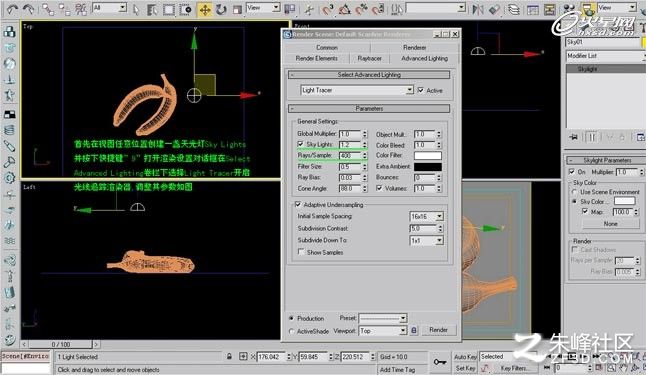This screenshot has height=375, width=646.
Task: Select the ActiveShade radio button
Action: click(292, 331)
